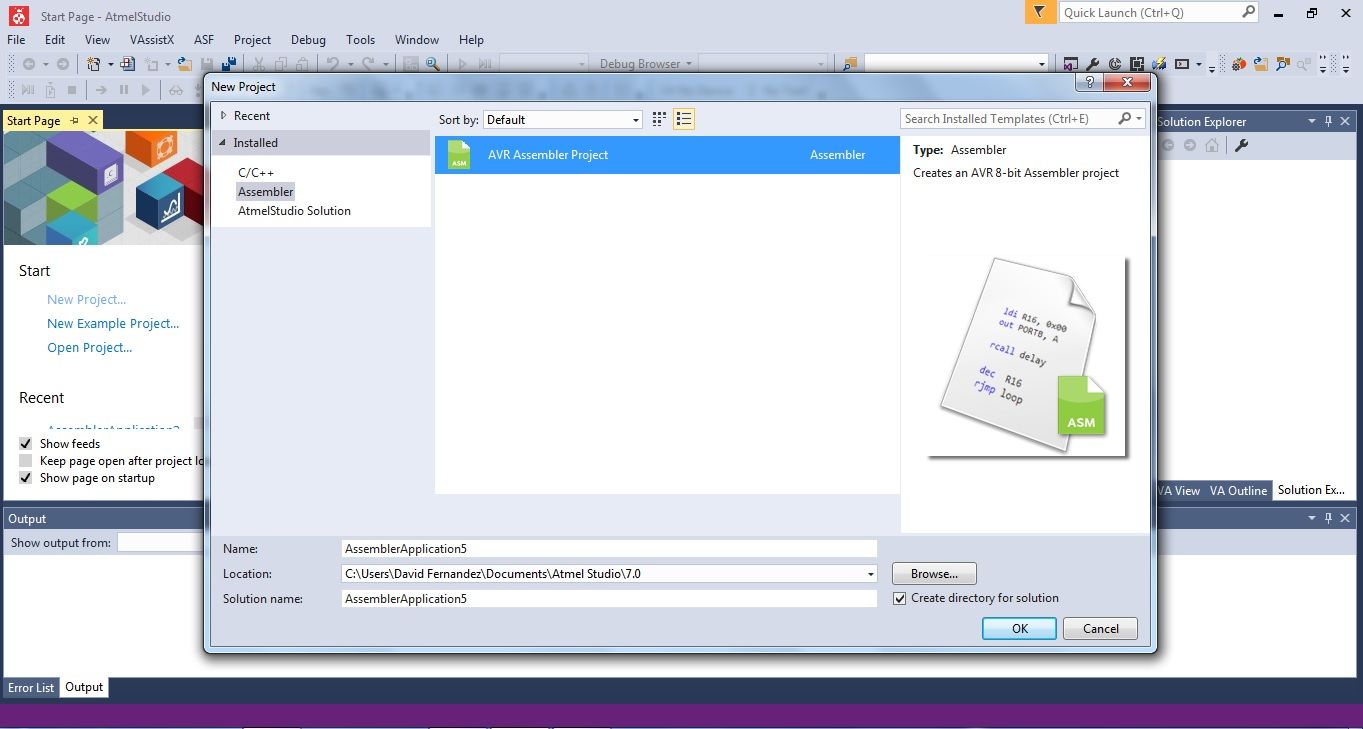Click the Browse button for project location
Screen dimensions: 1363x729
[933, 573]
